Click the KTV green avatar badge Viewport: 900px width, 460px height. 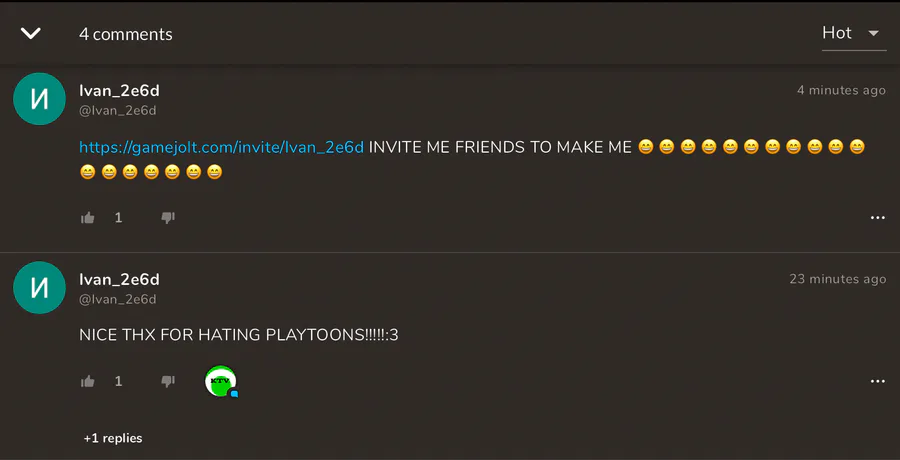[x=221, y=381]
